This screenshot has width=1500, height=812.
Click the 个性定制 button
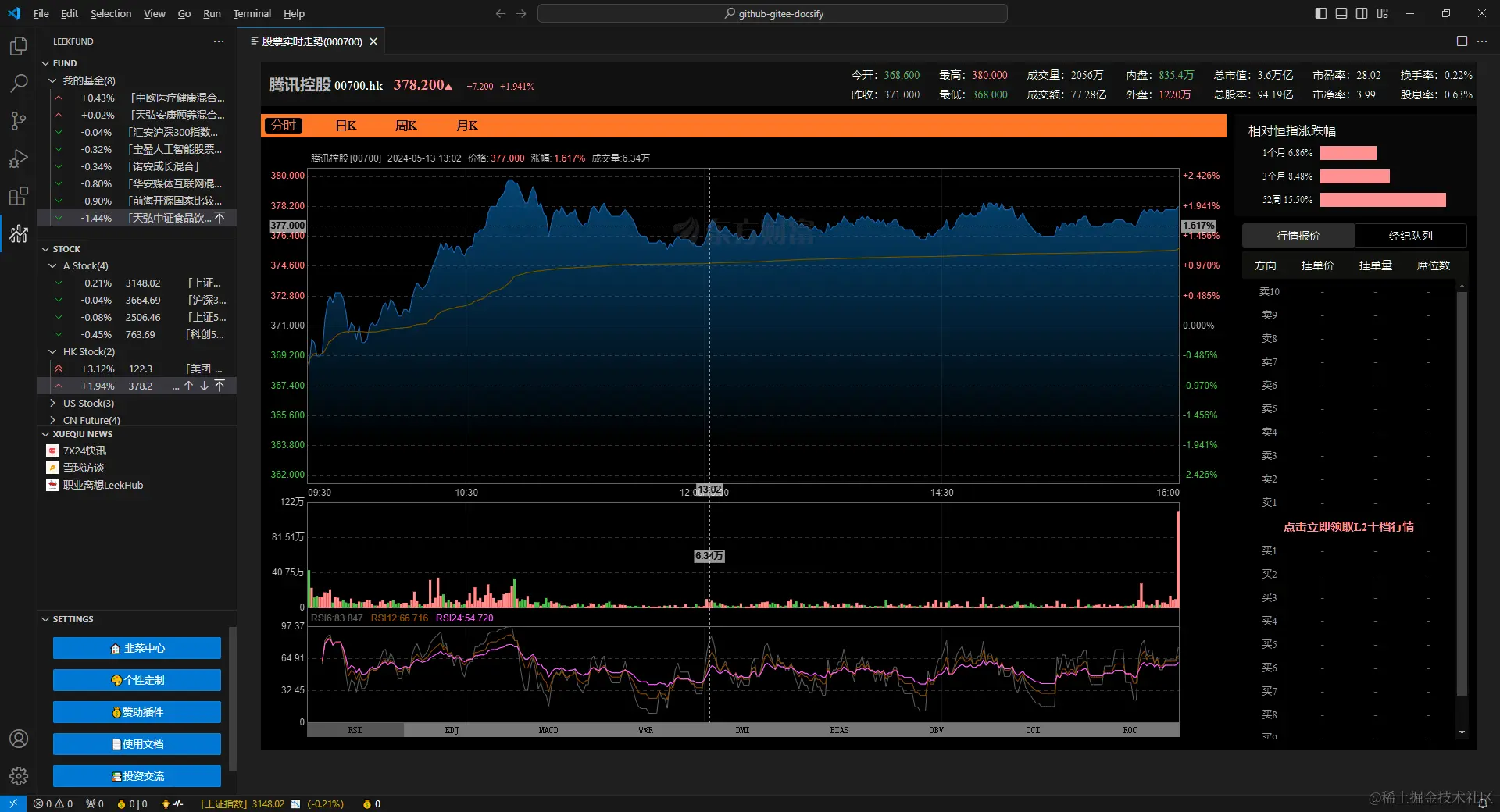coord(137,680)
